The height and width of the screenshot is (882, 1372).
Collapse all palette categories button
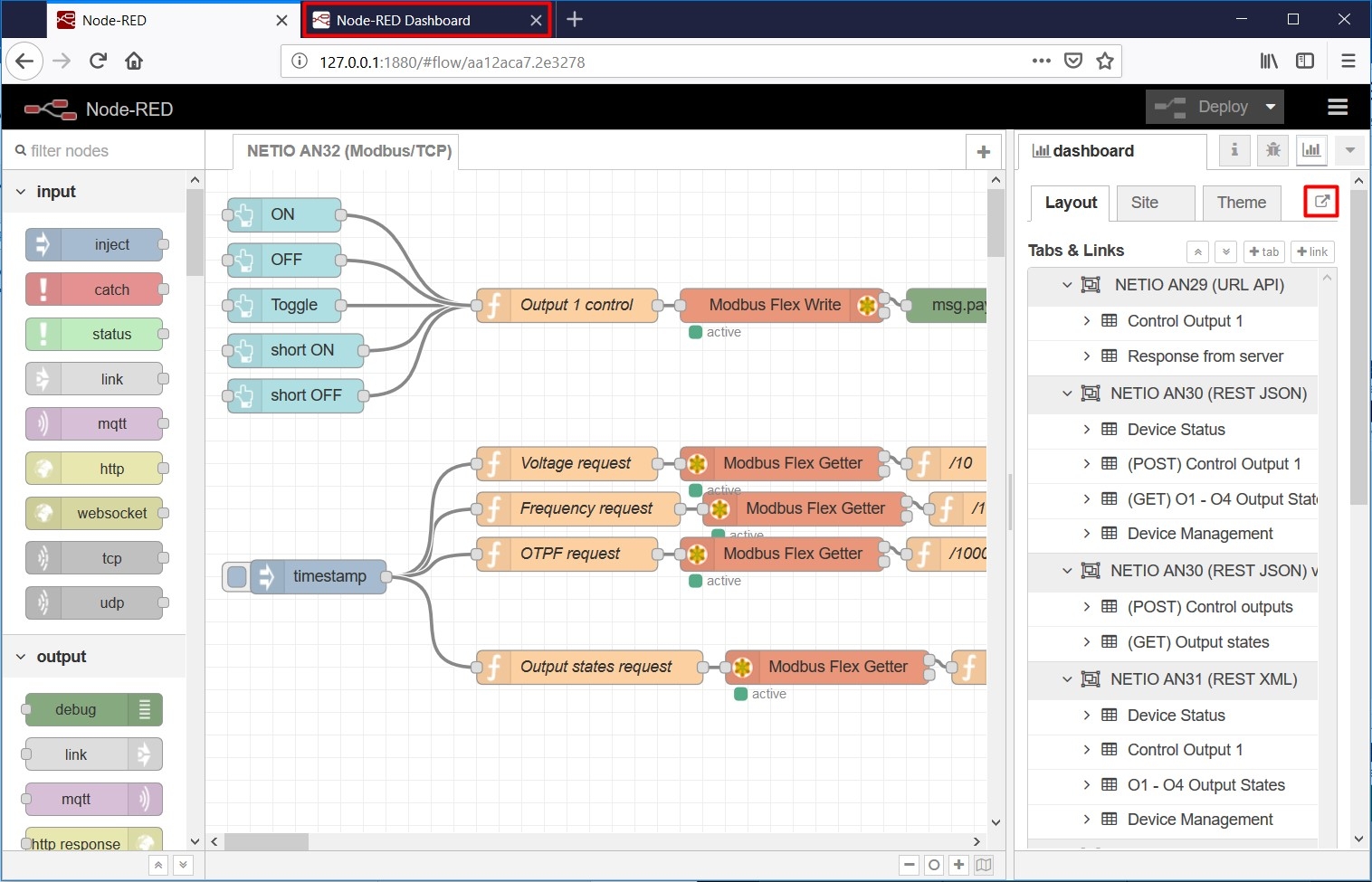coord(158,865)
